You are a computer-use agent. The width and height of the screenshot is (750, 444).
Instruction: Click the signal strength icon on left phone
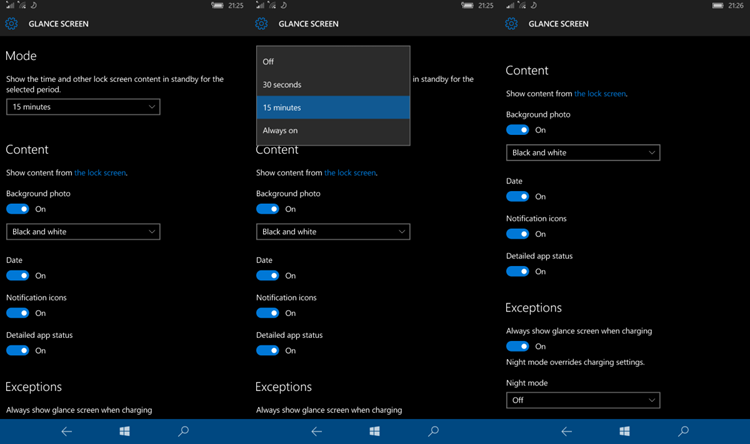[10, 5]
